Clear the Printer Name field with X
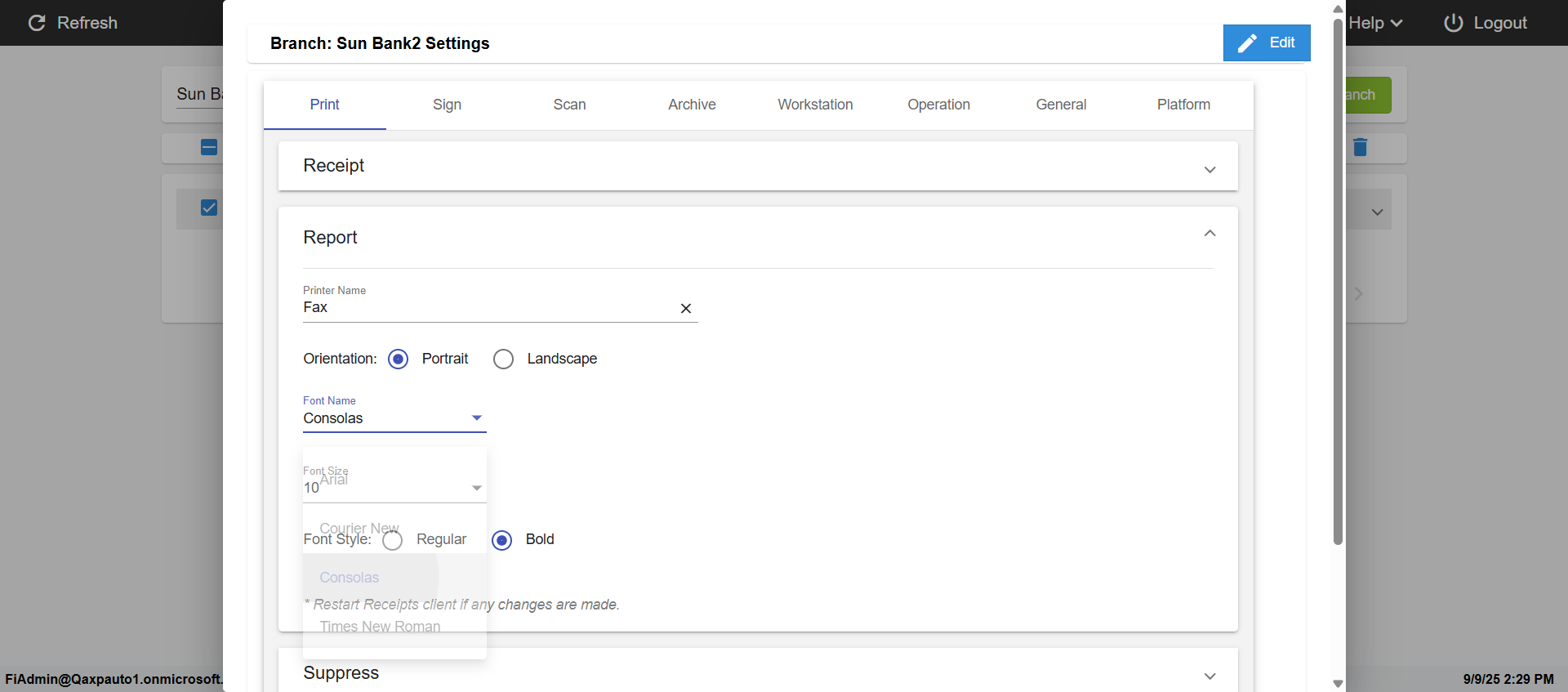Screen dimensions: 1568x692 686,308
